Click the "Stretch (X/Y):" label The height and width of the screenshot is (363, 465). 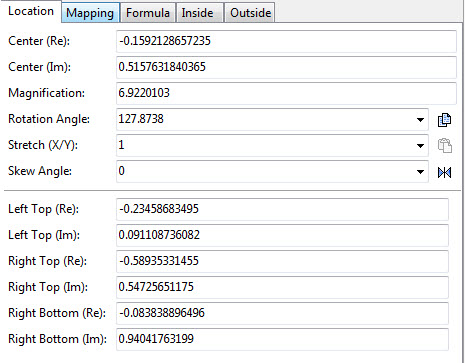[43, 145]
